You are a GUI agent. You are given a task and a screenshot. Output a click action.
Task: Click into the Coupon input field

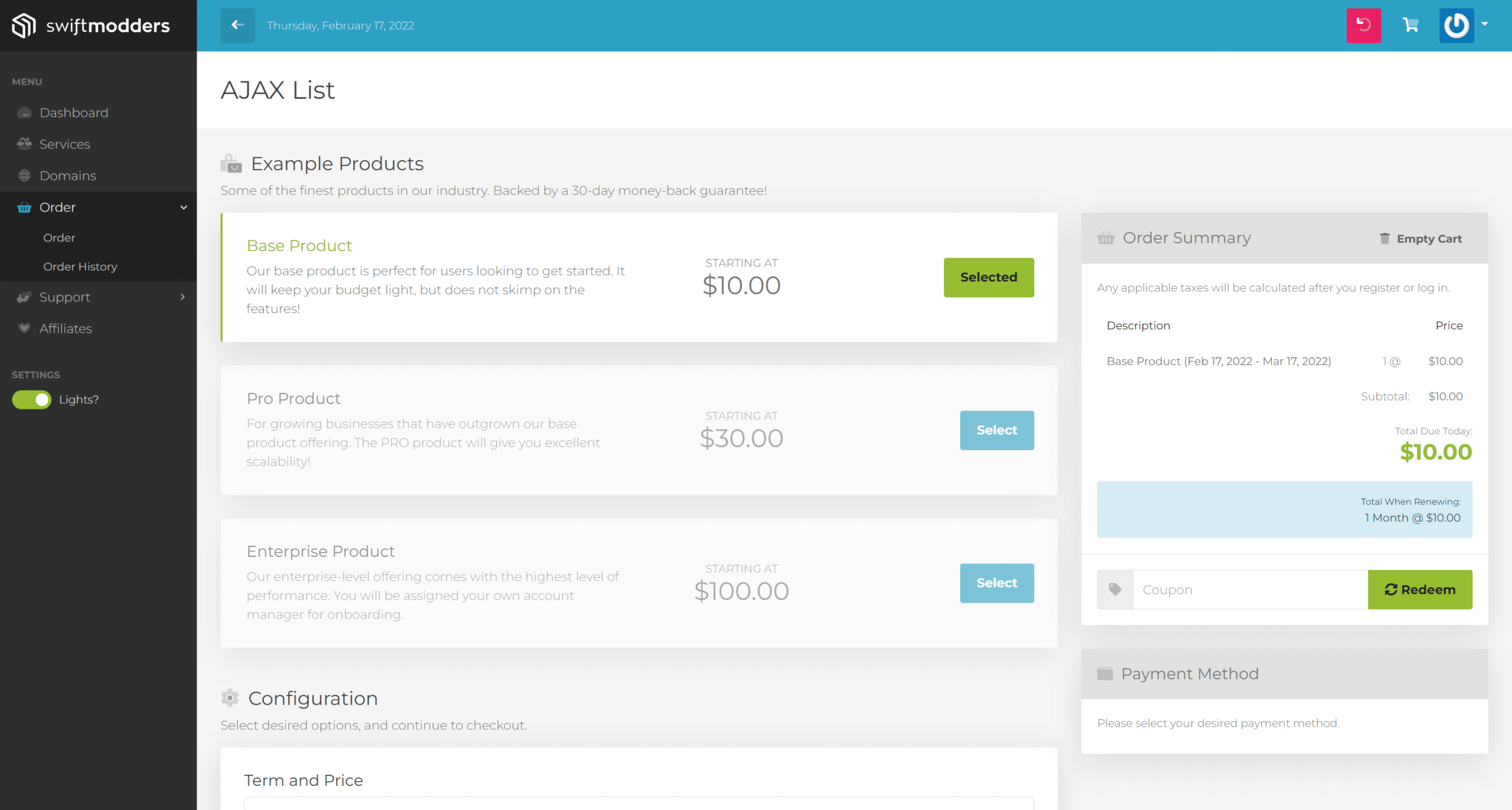tap(1250, 589)
